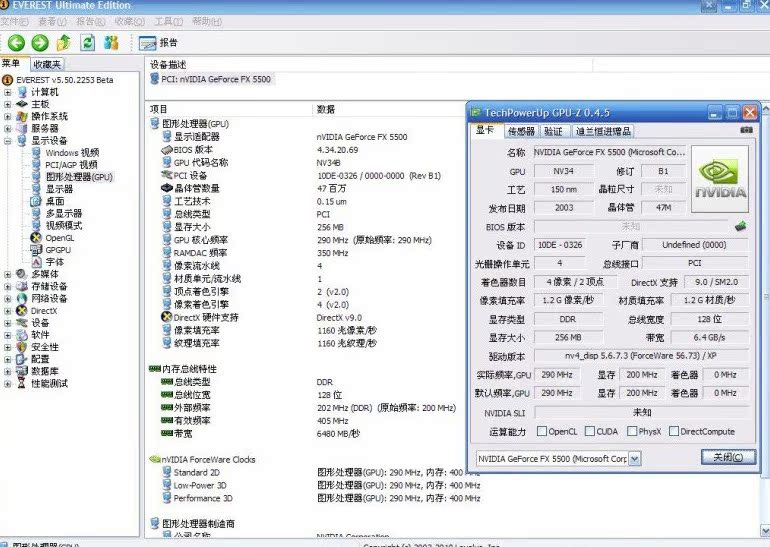Click the Refresh toolbar icon

pyautogui.click(x=87, y=43)
